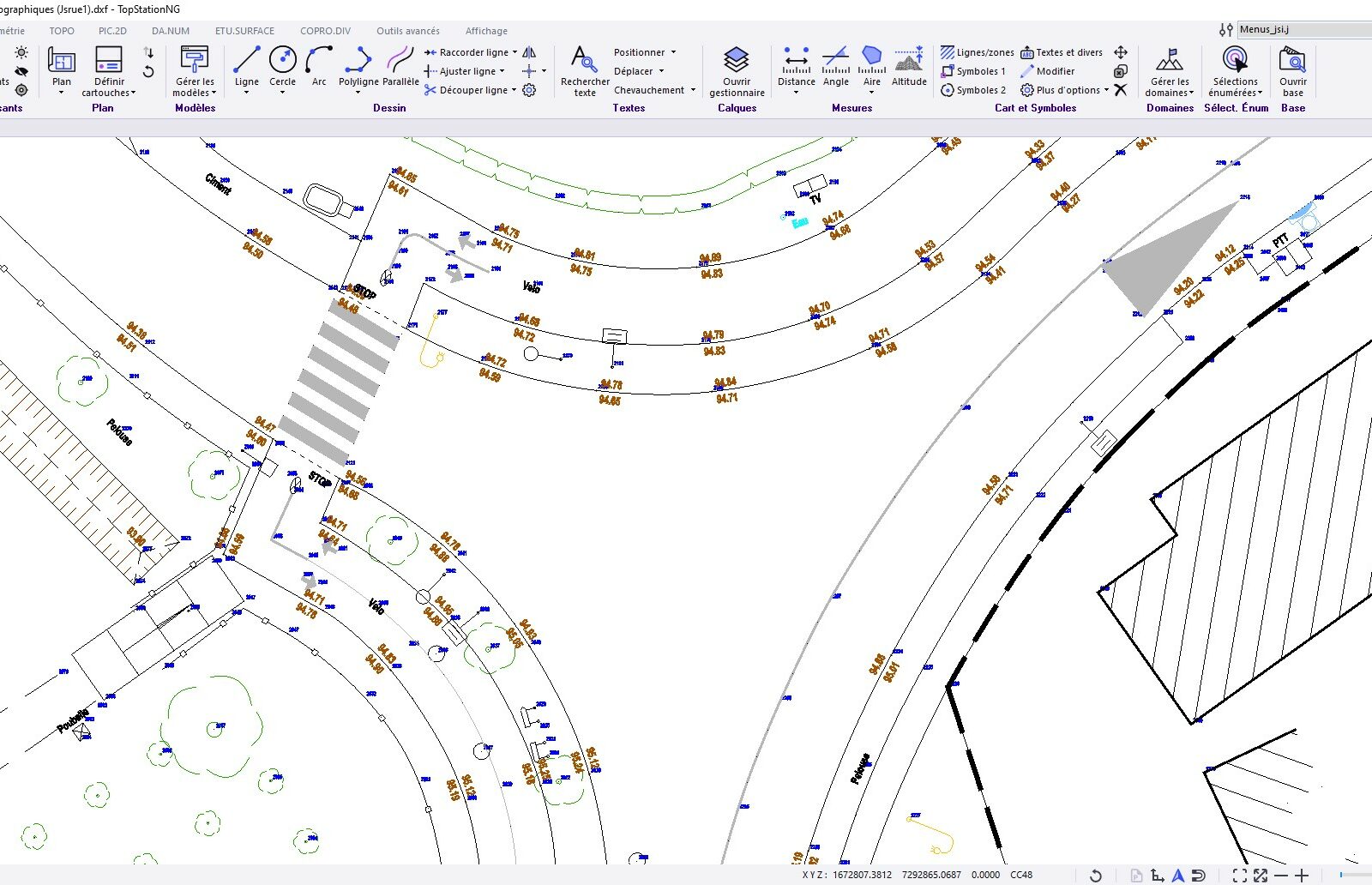
Task: Click the Symboles 1 button
Action: click(x=973, y=71)
